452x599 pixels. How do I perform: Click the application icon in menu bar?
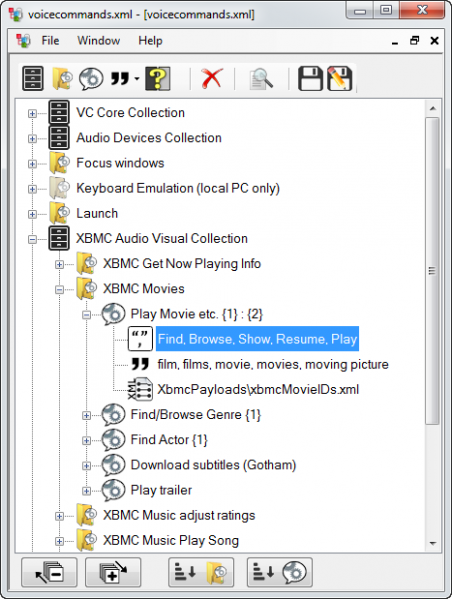click(23, 40)
